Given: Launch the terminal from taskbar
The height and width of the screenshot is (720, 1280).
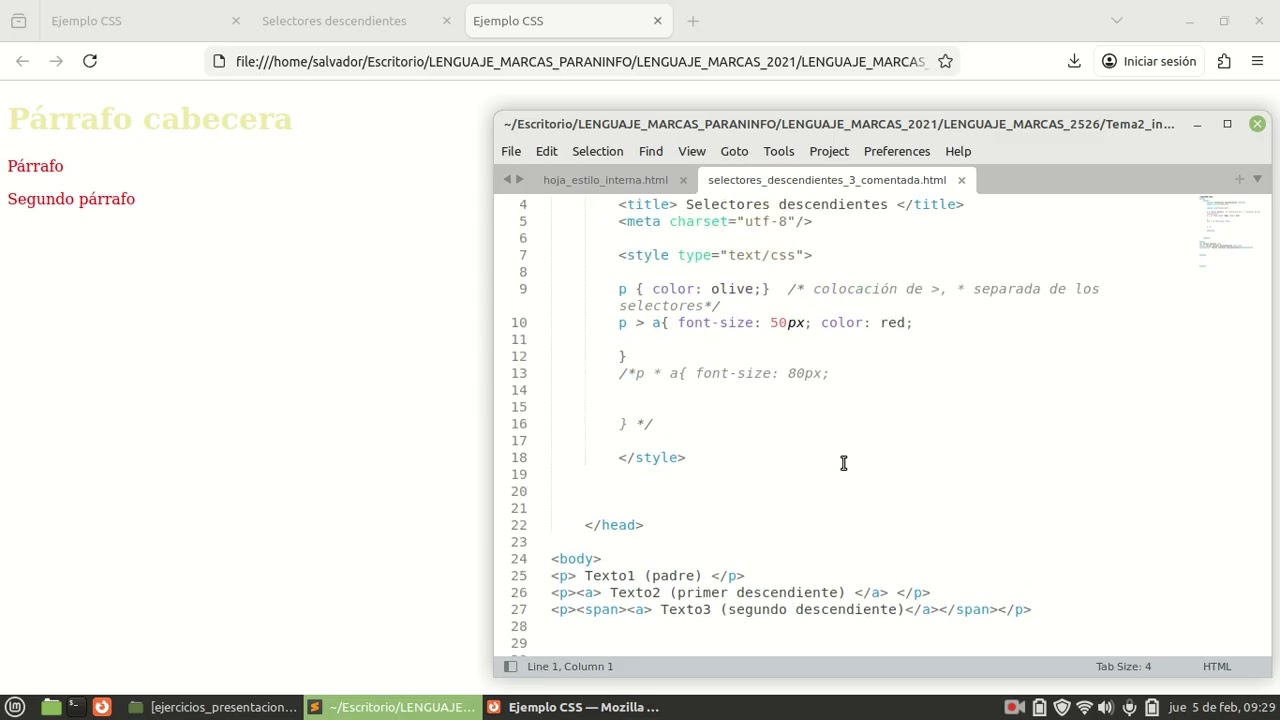Looking at the screenshot, I should point(75,707).
